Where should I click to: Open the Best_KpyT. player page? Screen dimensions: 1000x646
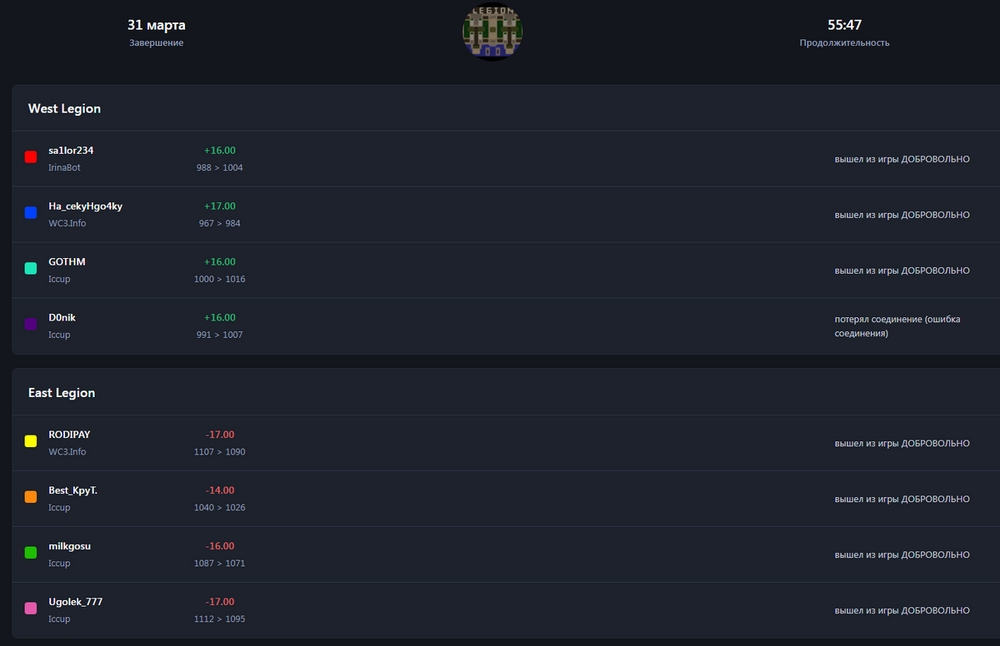click(73, 490)
